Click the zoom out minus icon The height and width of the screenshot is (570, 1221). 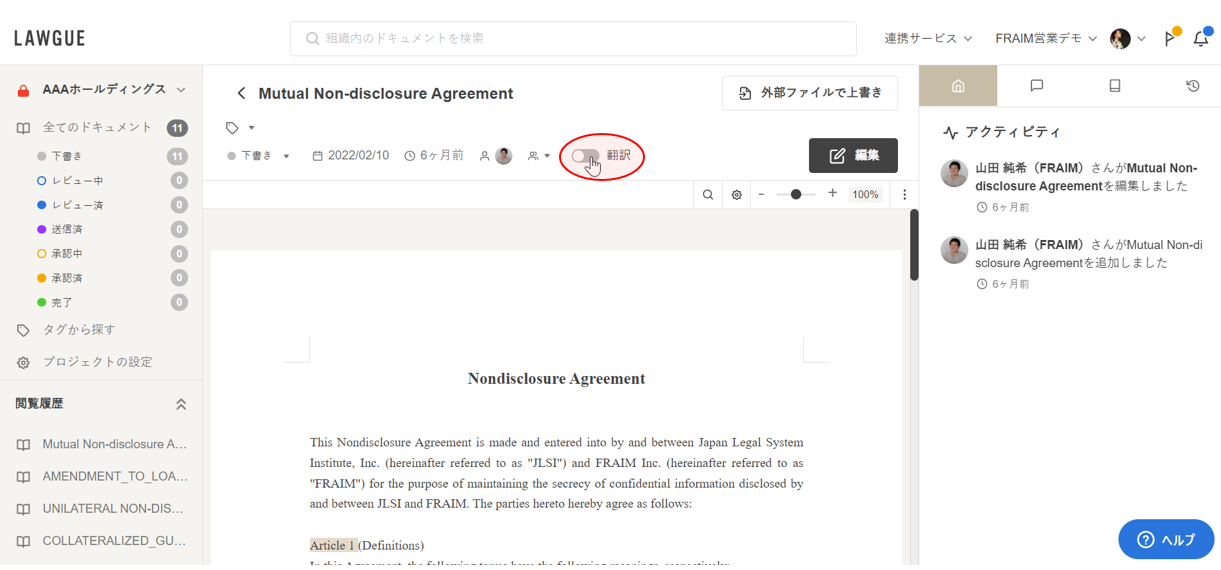[x=761, y=194]
